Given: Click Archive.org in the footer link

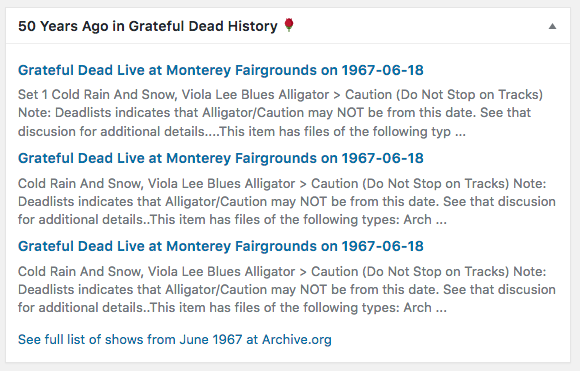Looking at the screenshot, I should pos(297,340).
